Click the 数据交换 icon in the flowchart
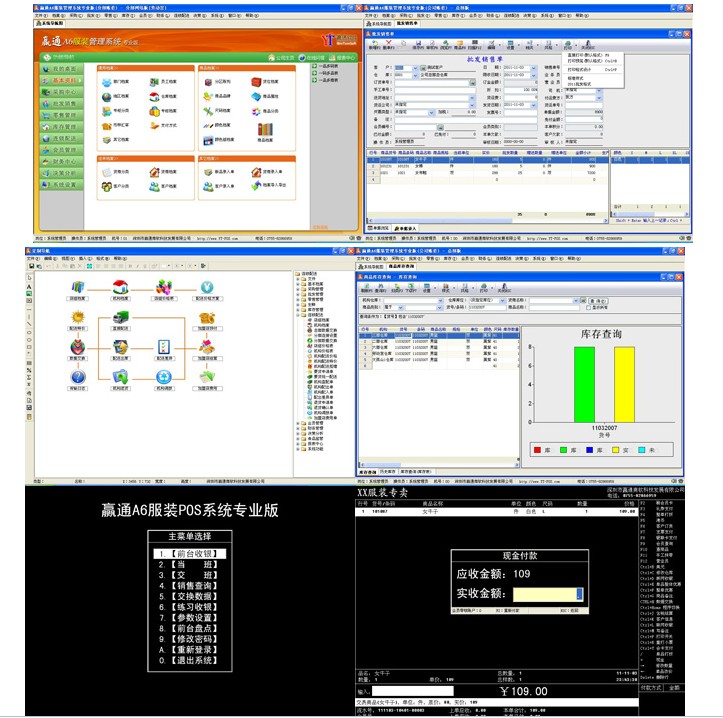The height and width of the screenshot is (718, 723). click(x=78, y=348)
